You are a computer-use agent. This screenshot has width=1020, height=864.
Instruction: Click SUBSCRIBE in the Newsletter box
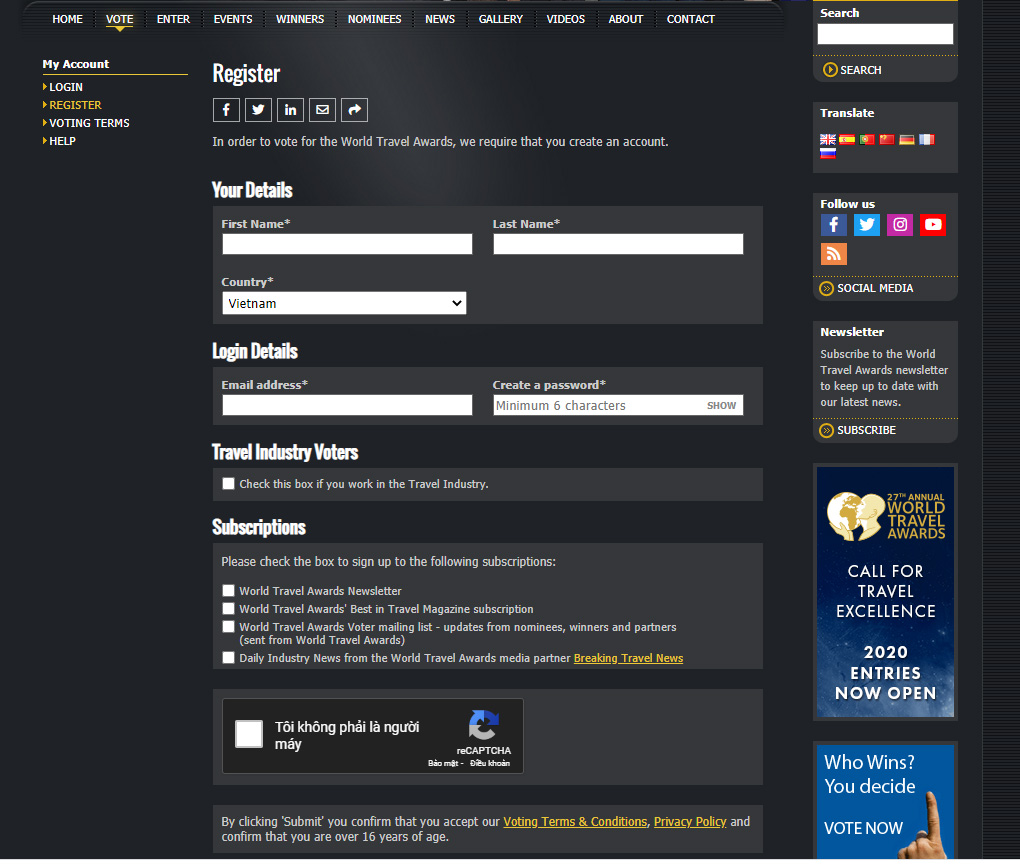click(x=858, y=430)
